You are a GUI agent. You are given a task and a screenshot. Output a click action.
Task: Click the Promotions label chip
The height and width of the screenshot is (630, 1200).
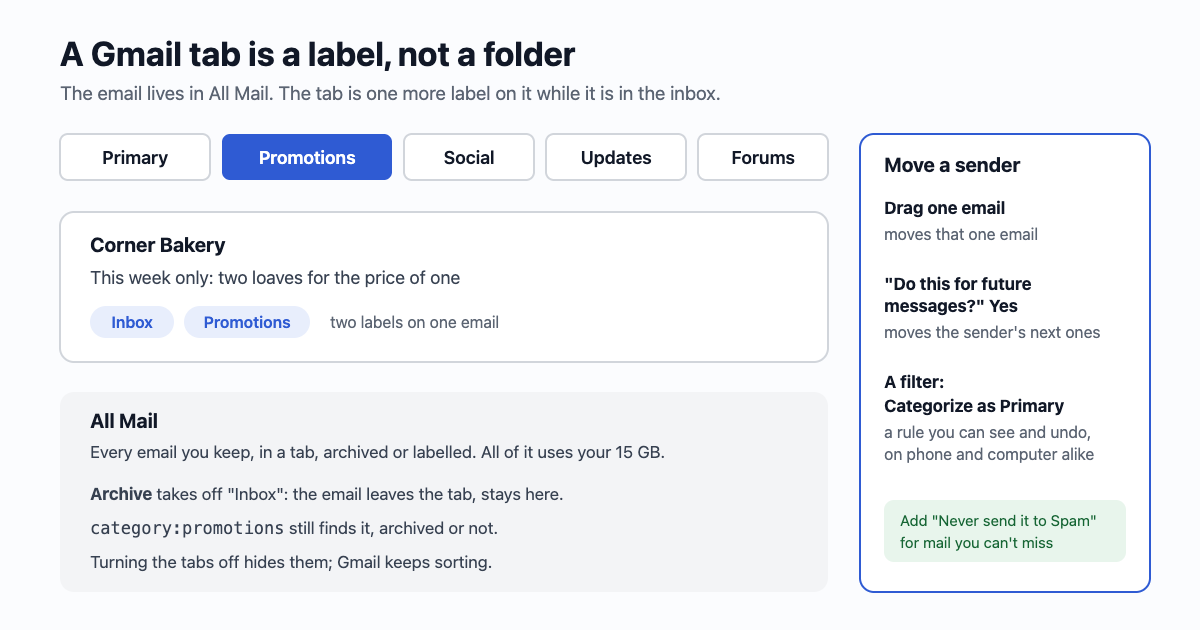pos(247,322)
